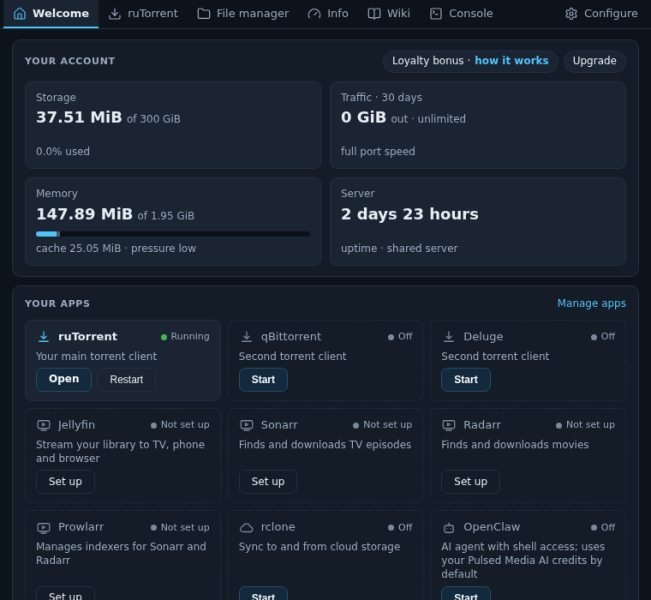This screenshot has width=651, height=600.
Task: Click the 'Loyalty bonus' label
Action: click(x=428, y=61)
